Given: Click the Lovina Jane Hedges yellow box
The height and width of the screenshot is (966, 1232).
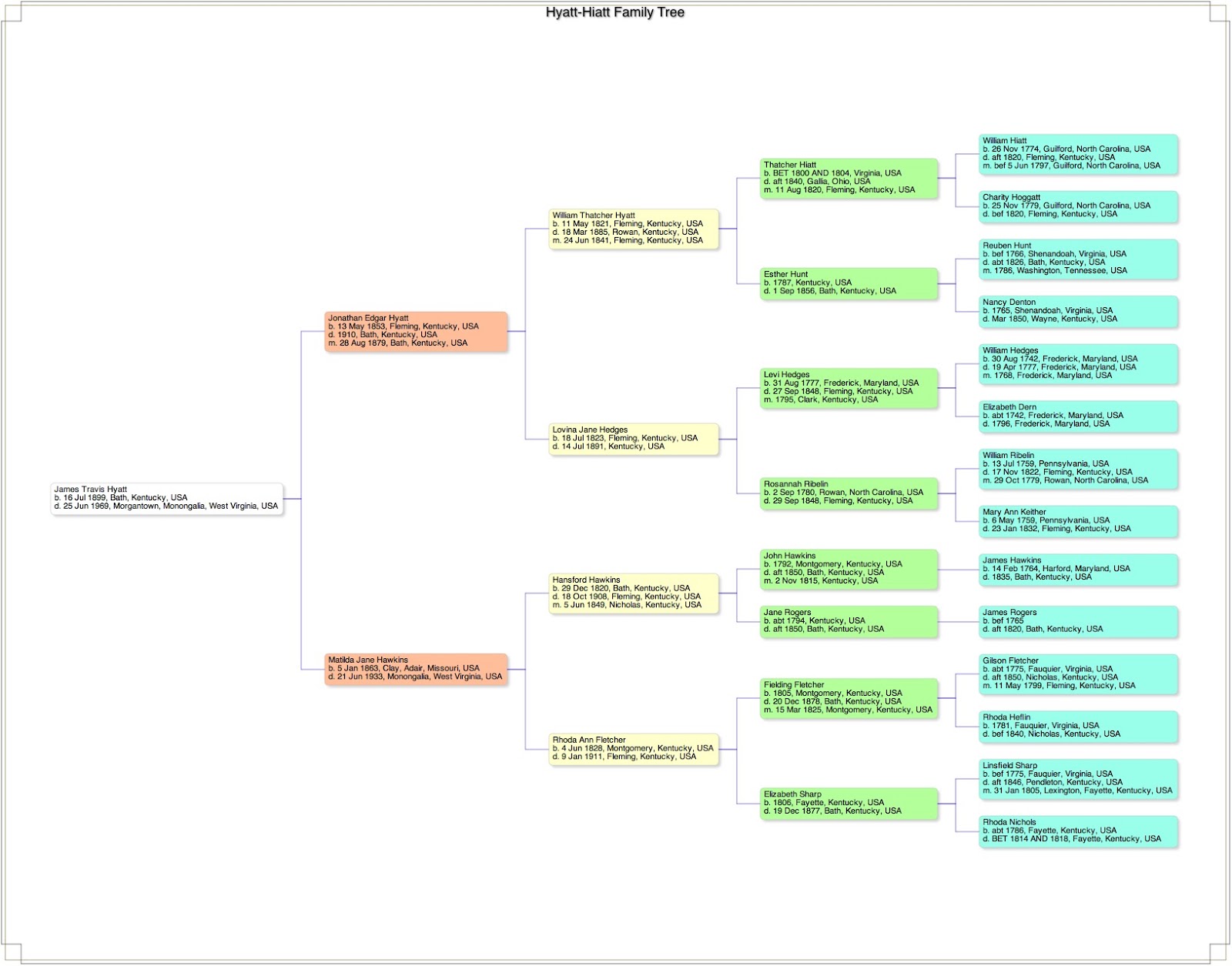Looking at the screenshot, I should [634, 438].
